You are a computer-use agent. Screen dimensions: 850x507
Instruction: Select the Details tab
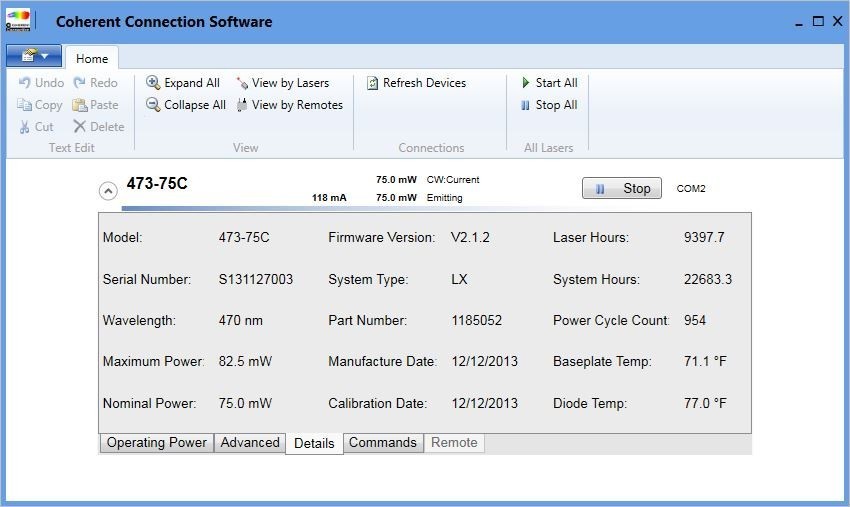314,444
